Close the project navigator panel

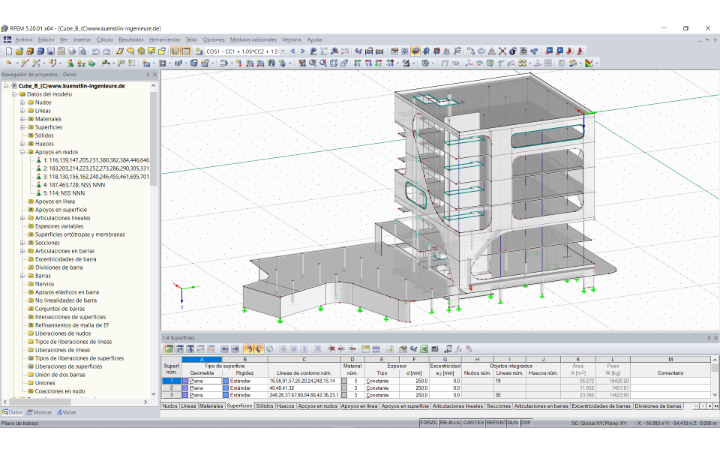pyautogui.click(x=155, y=74)
